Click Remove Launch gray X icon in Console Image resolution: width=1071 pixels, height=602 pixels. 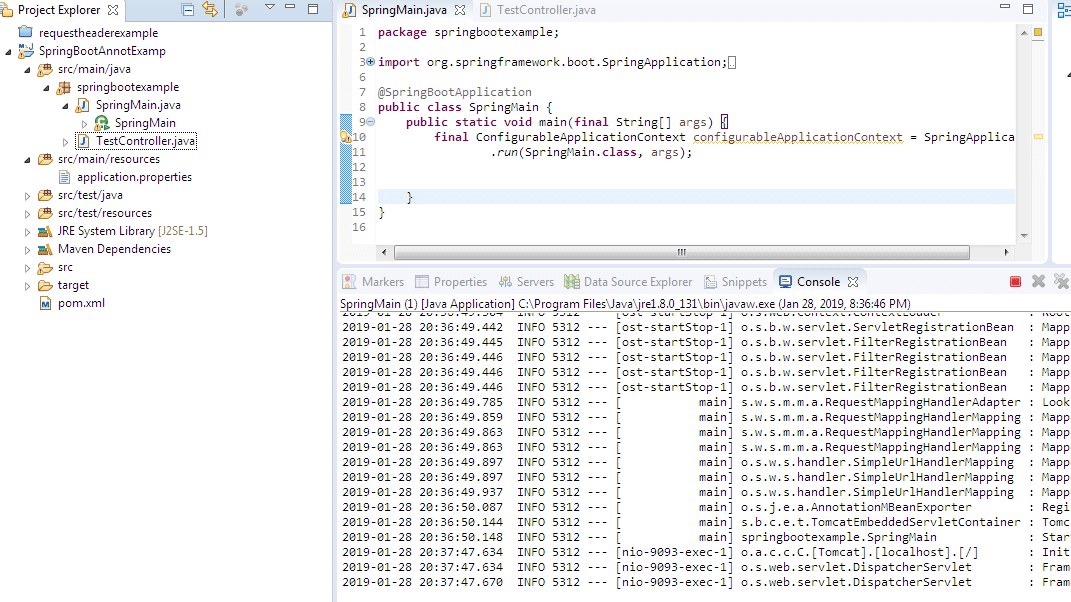[1038, 282]
